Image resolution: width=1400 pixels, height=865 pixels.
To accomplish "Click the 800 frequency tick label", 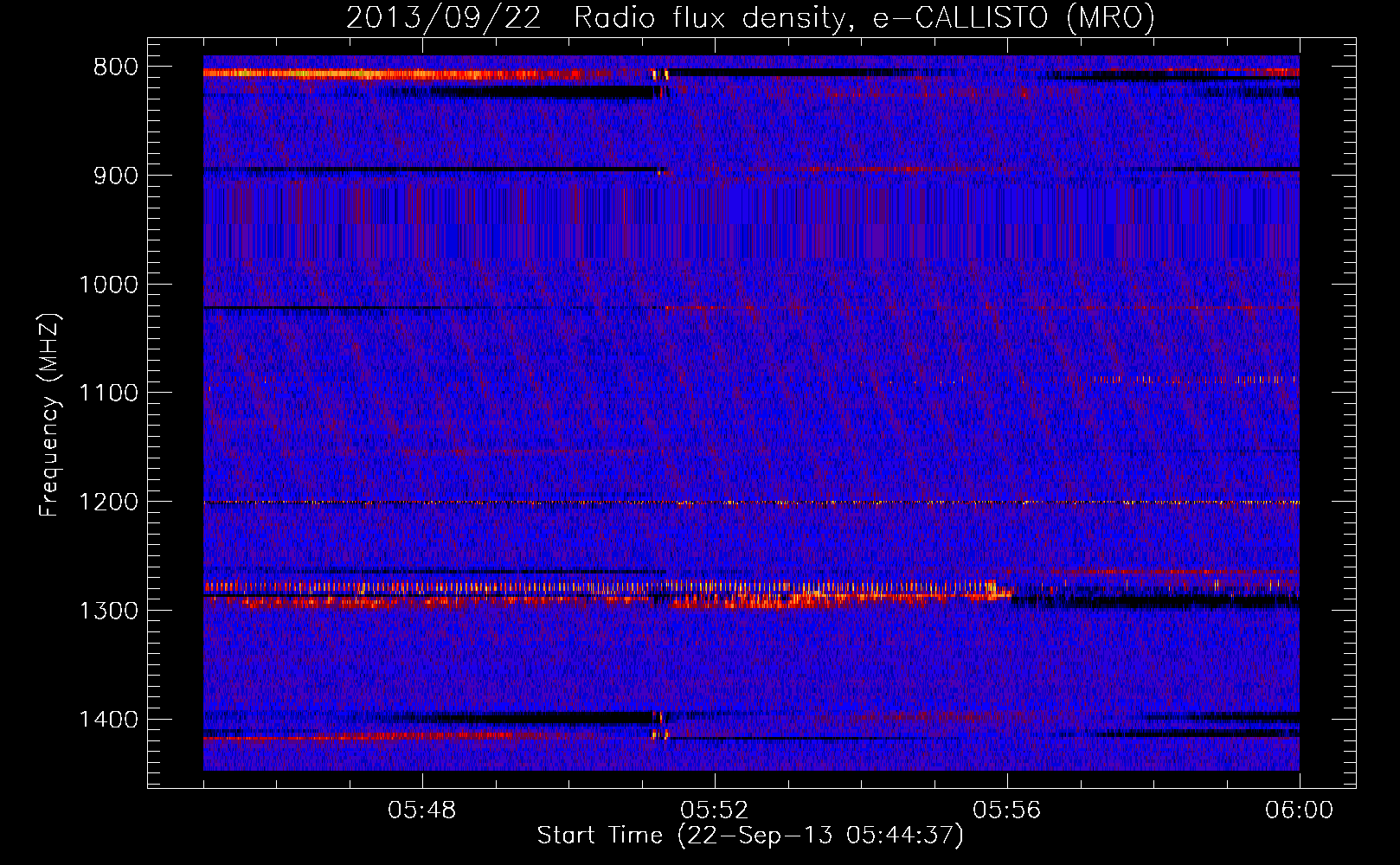I will [x=115, y=67].
